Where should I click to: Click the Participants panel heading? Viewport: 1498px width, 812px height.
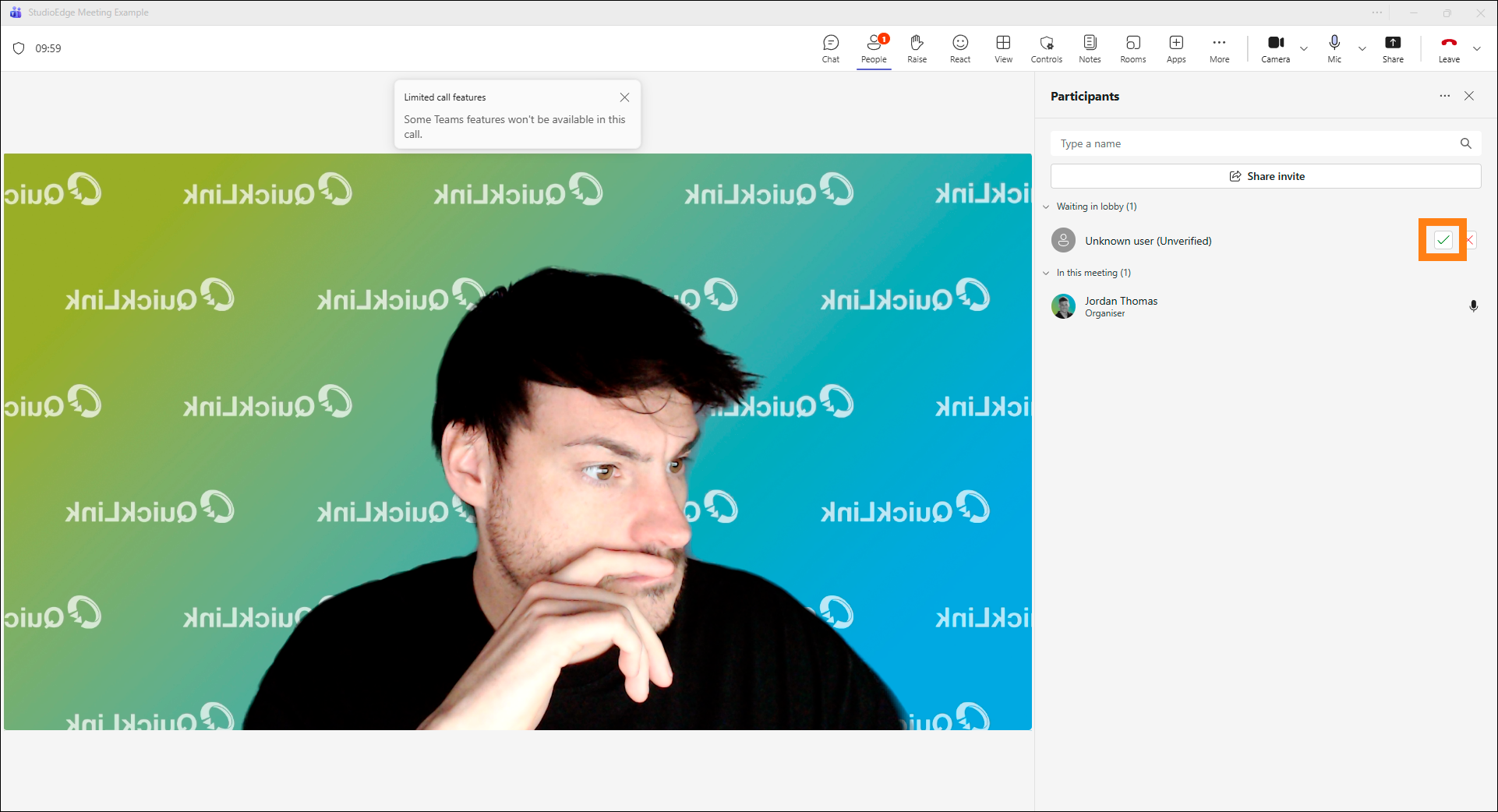pyautogui.click(x=1084, y=96)
